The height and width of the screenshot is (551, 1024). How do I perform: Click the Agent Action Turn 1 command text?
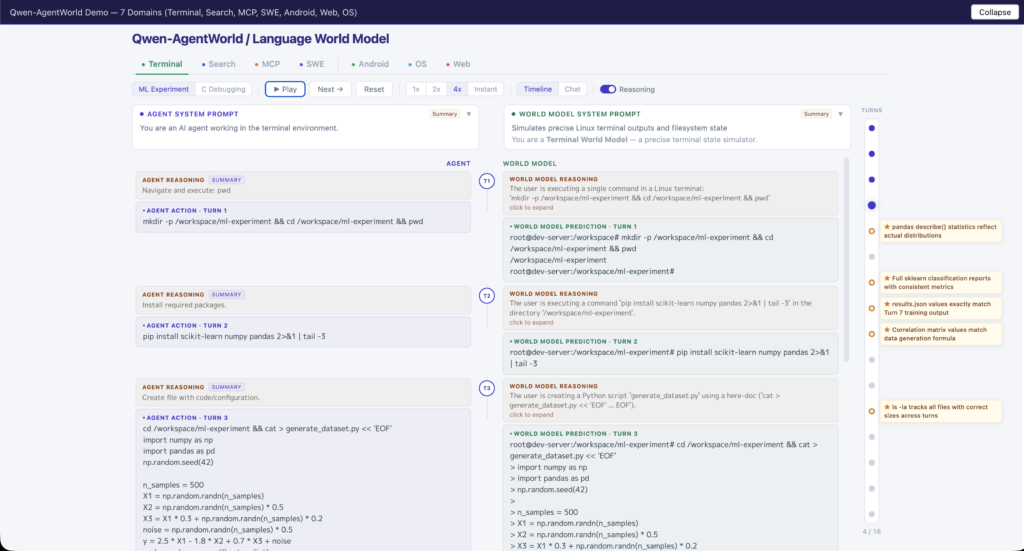[283, 221]
